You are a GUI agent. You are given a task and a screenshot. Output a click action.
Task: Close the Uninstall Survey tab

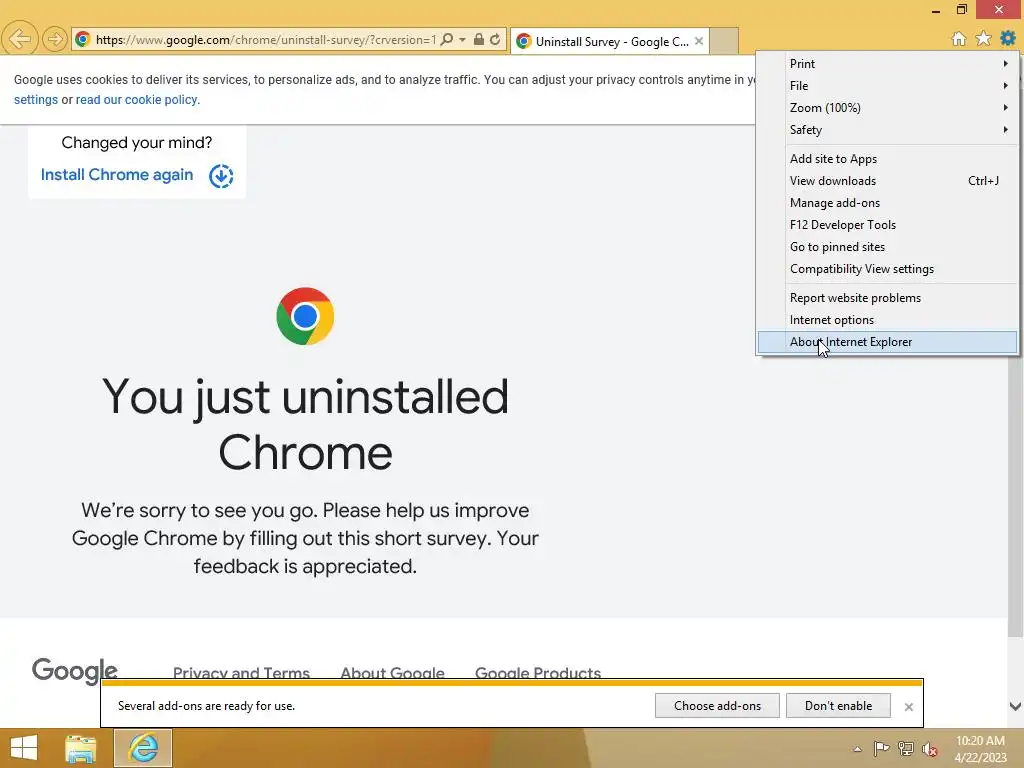[699, 41]
